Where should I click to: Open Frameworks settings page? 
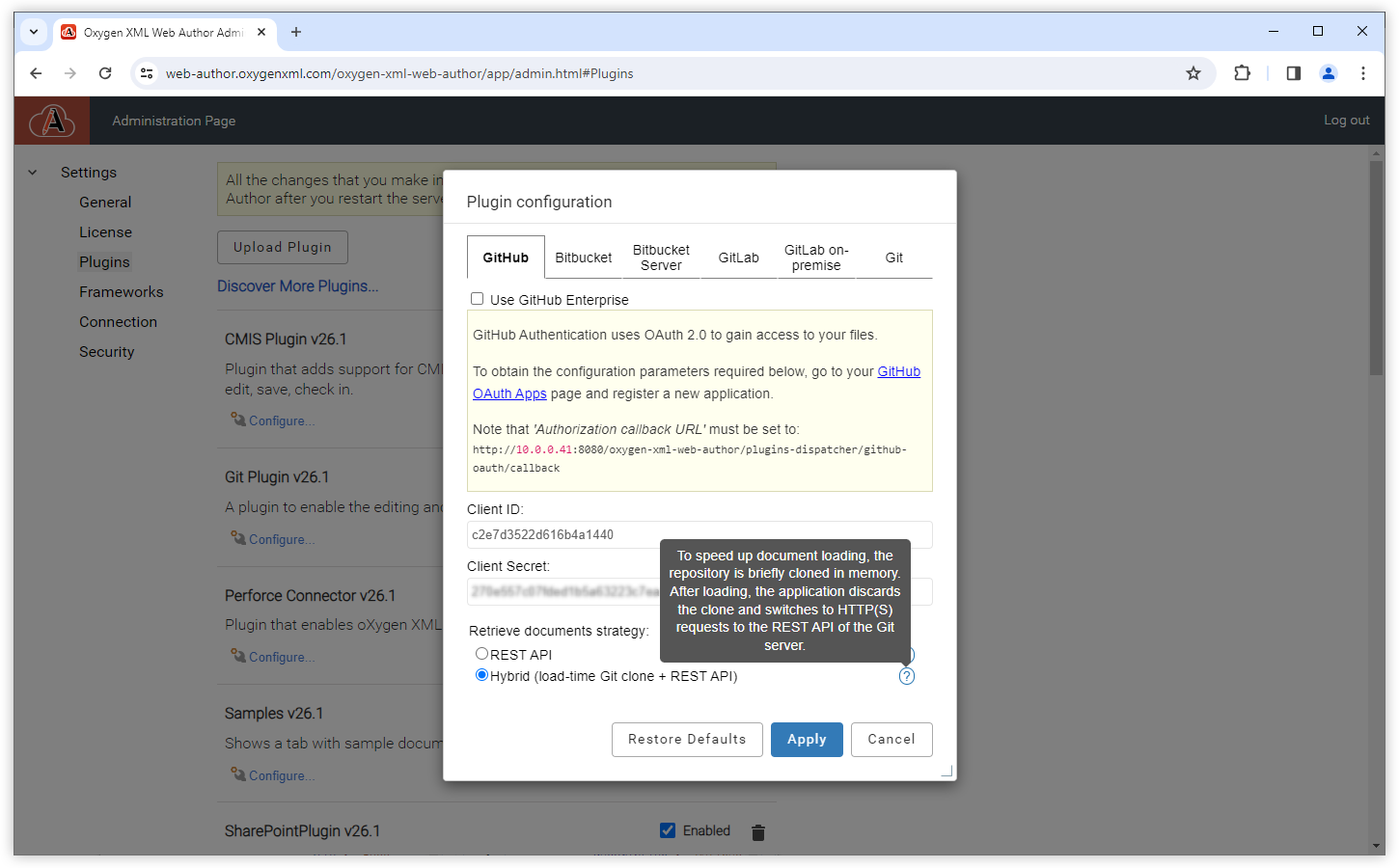pos(122,292)
